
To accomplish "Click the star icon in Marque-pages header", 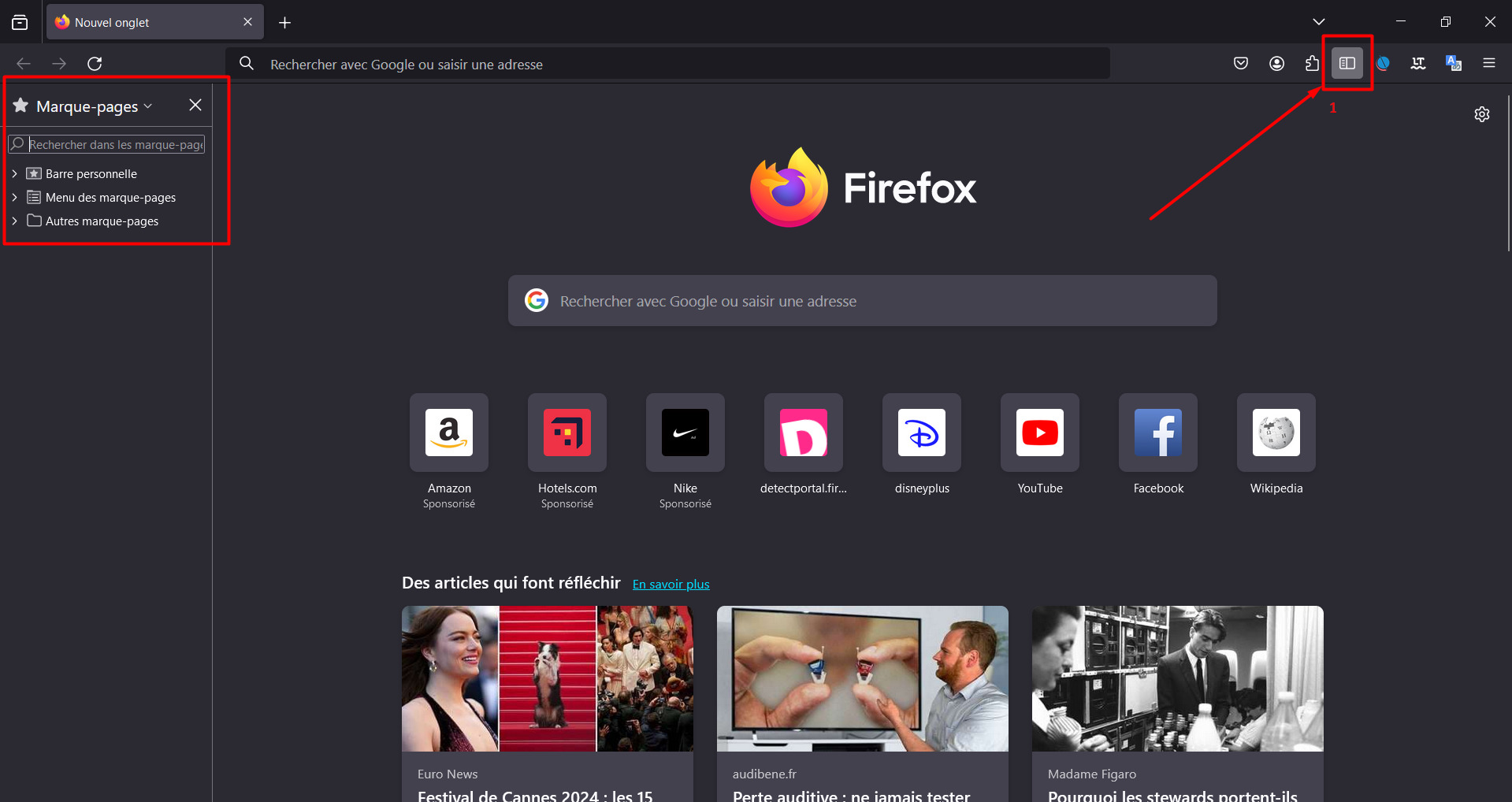I will point(20,106).
